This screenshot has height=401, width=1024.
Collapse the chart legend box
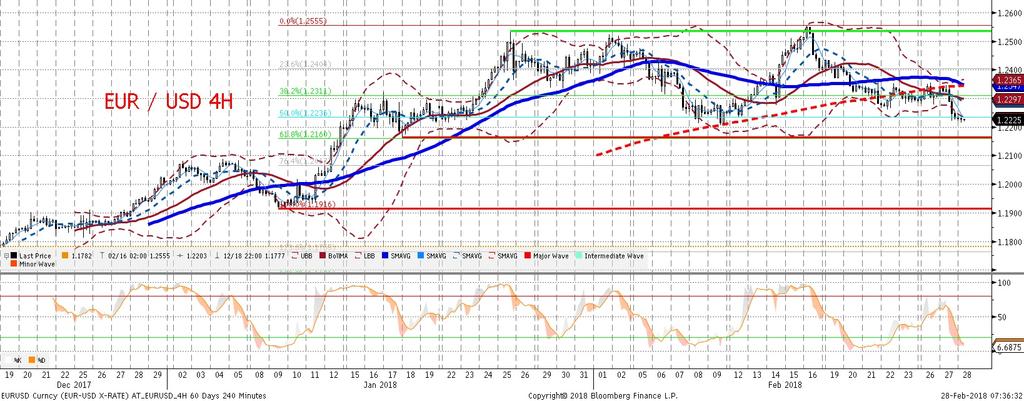tap(7, 256)
